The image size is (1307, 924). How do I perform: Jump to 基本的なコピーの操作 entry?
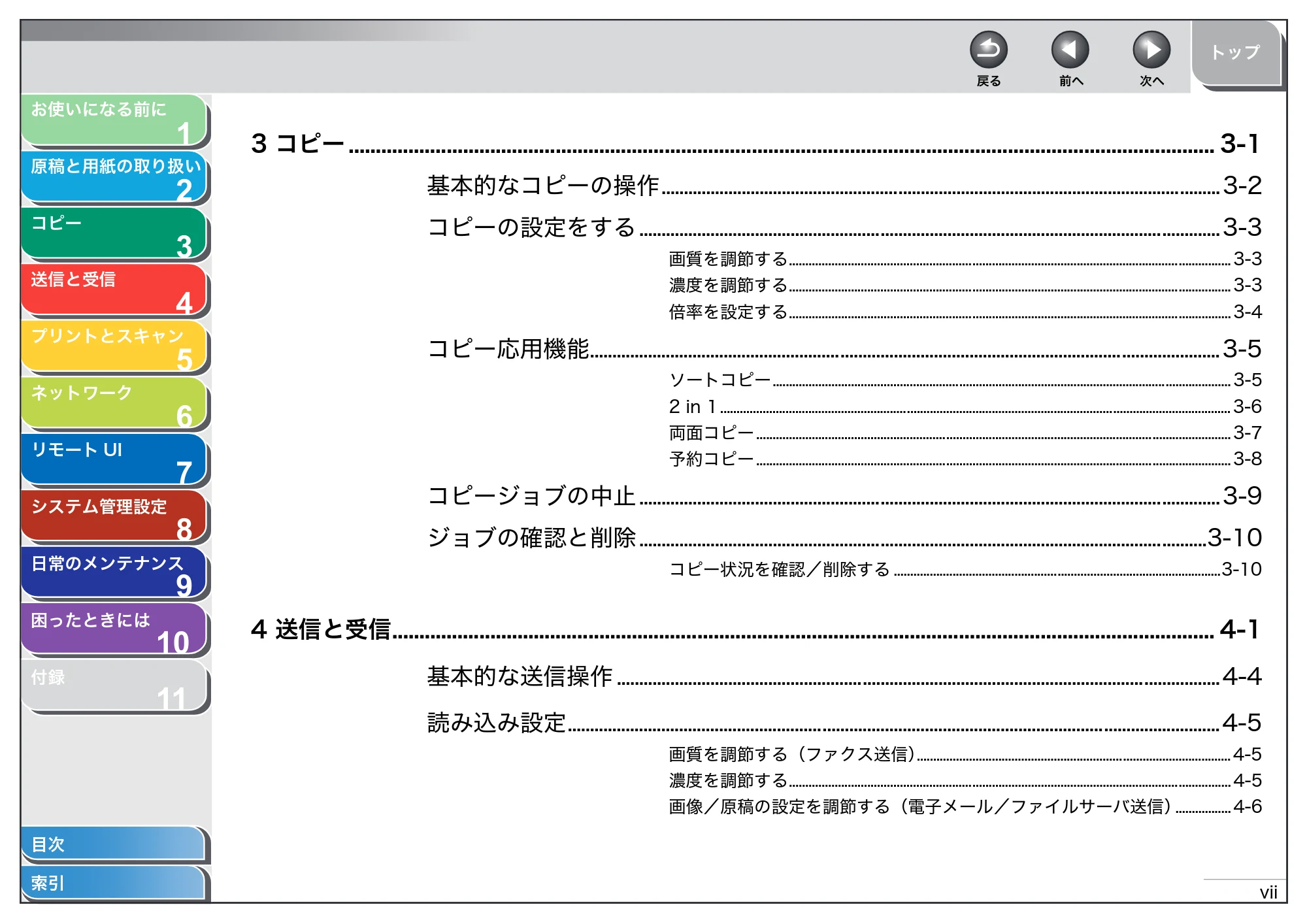(844, 185)
